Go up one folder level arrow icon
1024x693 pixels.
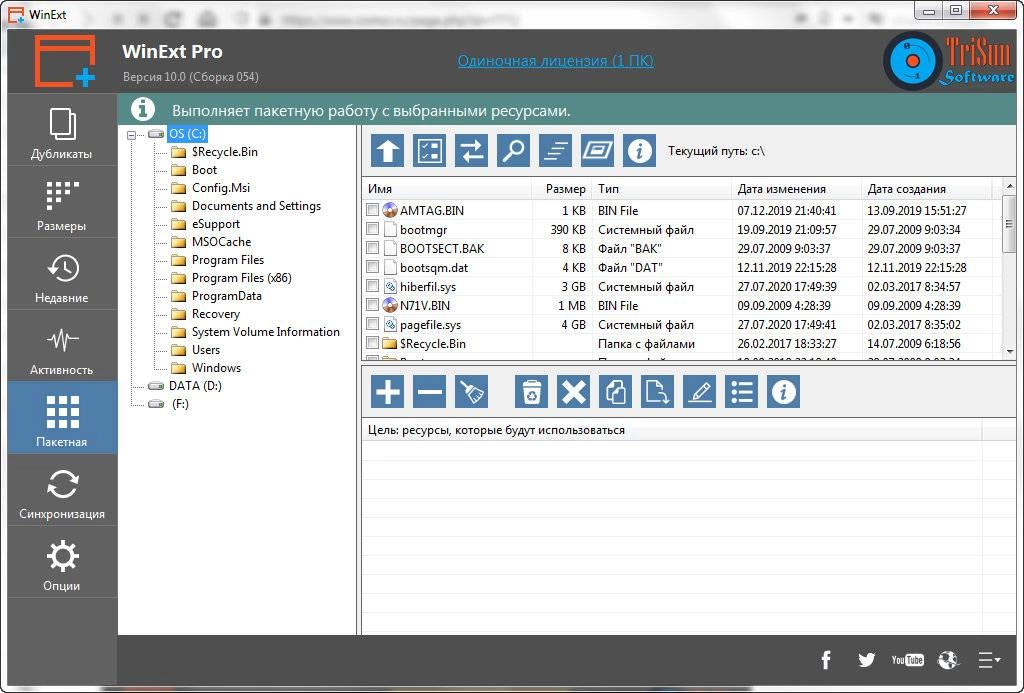click(387, 151)
